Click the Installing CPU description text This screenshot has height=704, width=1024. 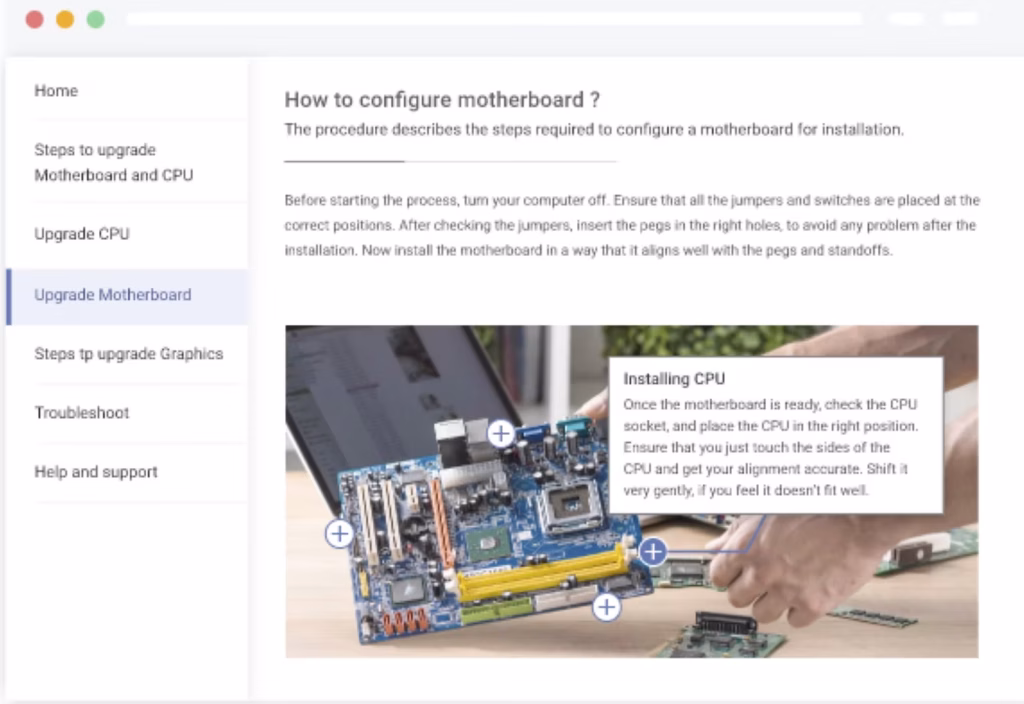(771, 447)
